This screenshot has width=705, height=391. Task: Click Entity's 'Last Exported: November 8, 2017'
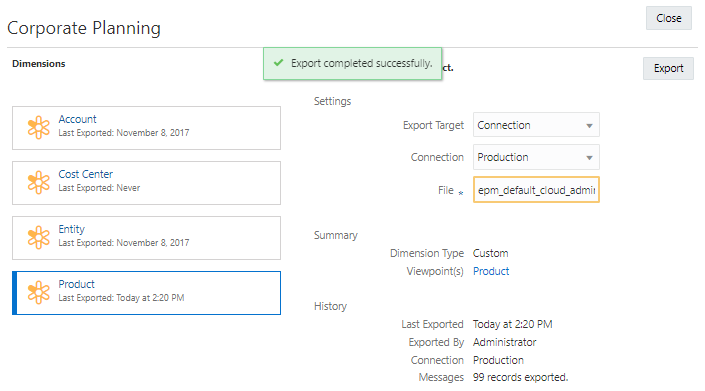click(x=124, y=243)
